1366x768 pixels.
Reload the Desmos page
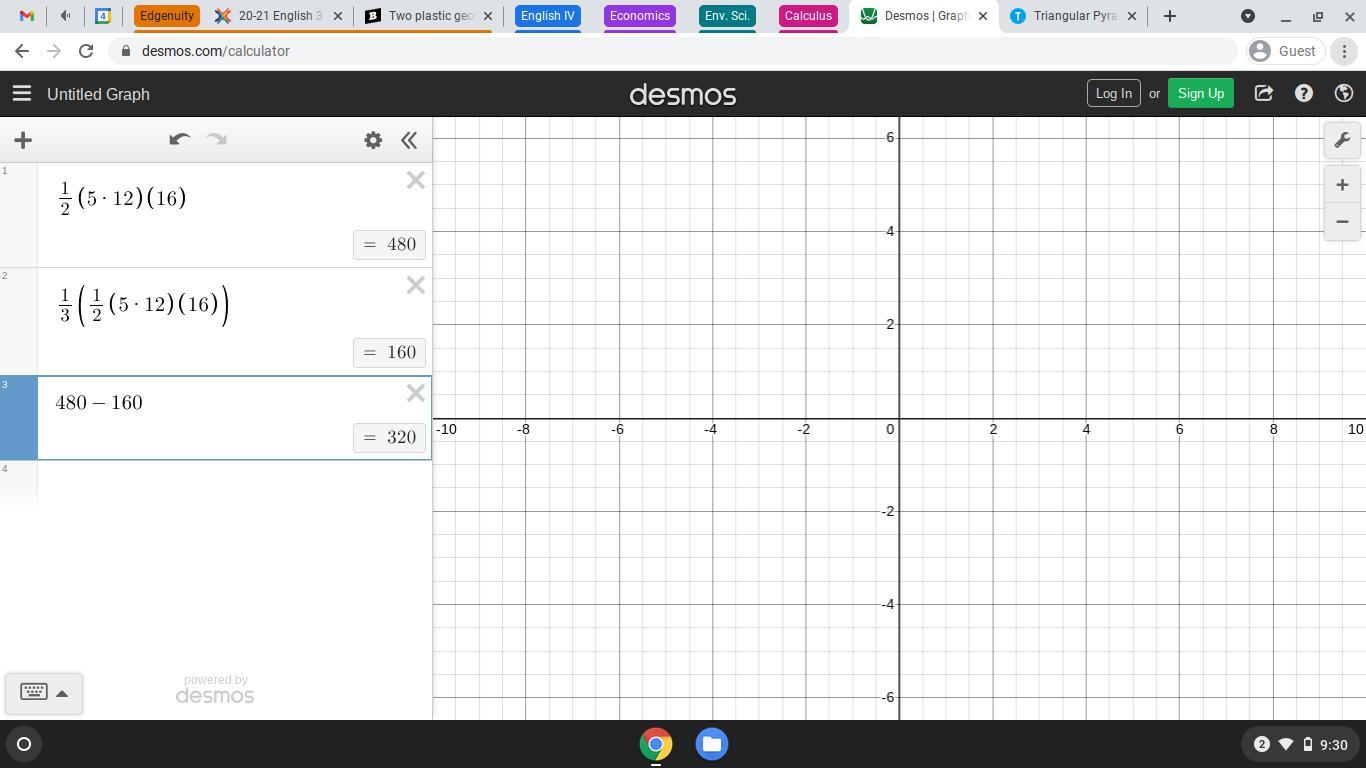tap(86, 51)
